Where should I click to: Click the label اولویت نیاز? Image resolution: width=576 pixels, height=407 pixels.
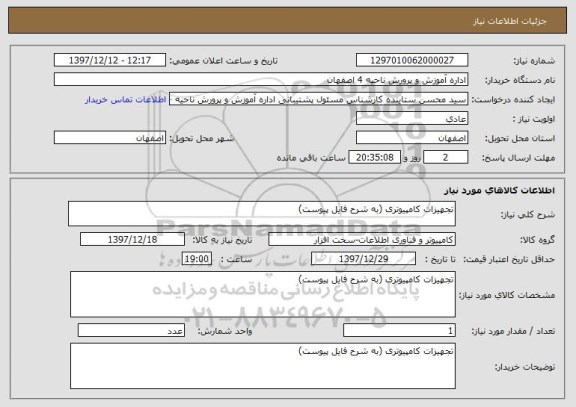[x=534, y=119]
